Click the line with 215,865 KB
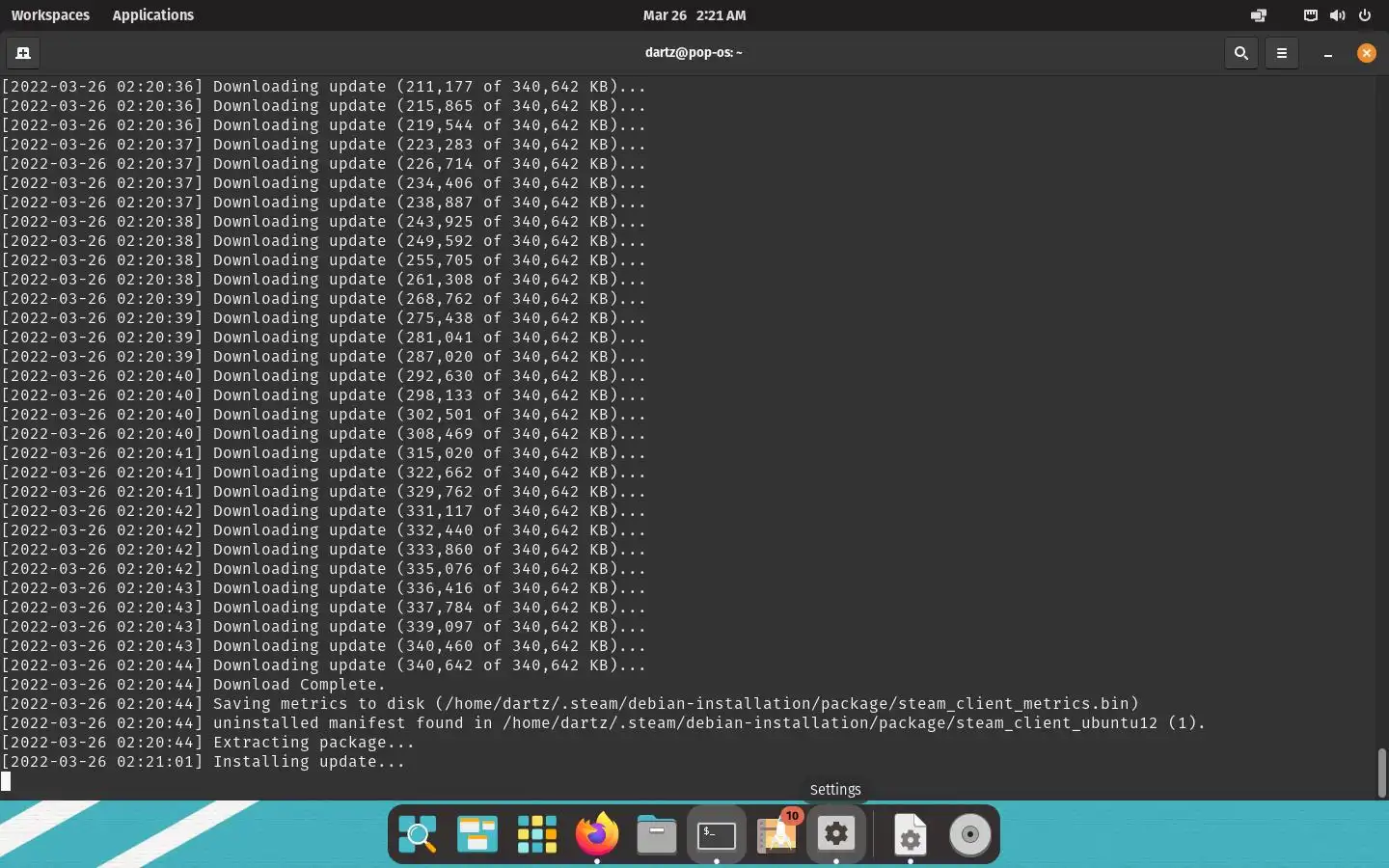The height and width of the screenshot is (868, 1389). pyautogui.click(x=323, y=106)
